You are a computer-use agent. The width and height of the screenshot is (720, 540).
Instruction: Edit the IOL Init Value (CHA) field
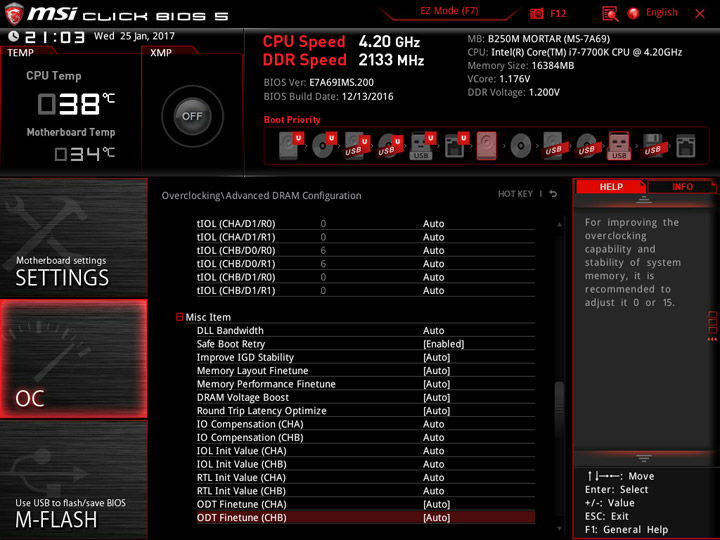coord(433,450)
